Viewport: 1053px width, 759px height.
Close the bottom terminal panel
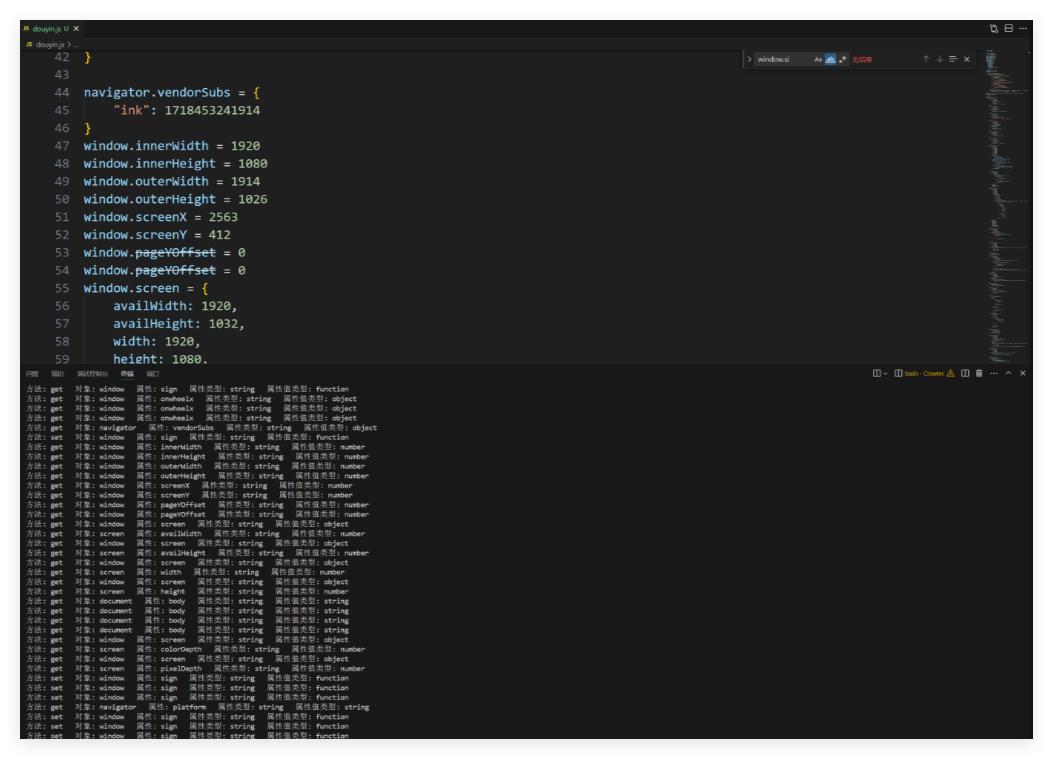1023,373
